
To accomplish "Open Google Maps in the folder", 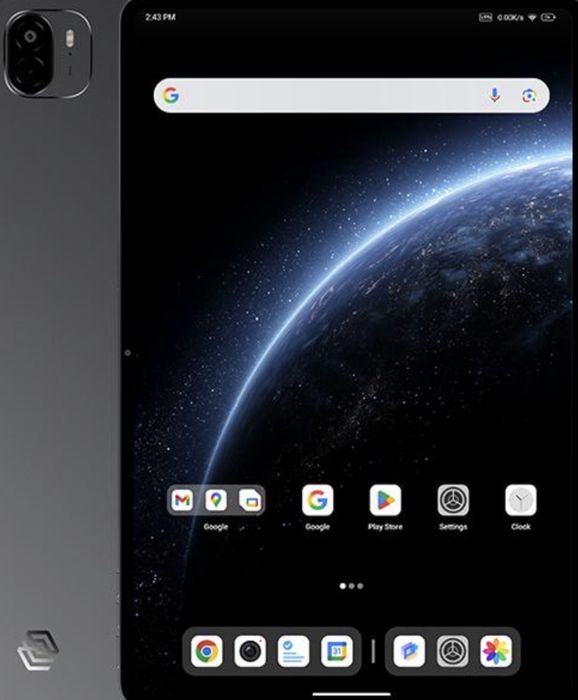I will (216, 500).
